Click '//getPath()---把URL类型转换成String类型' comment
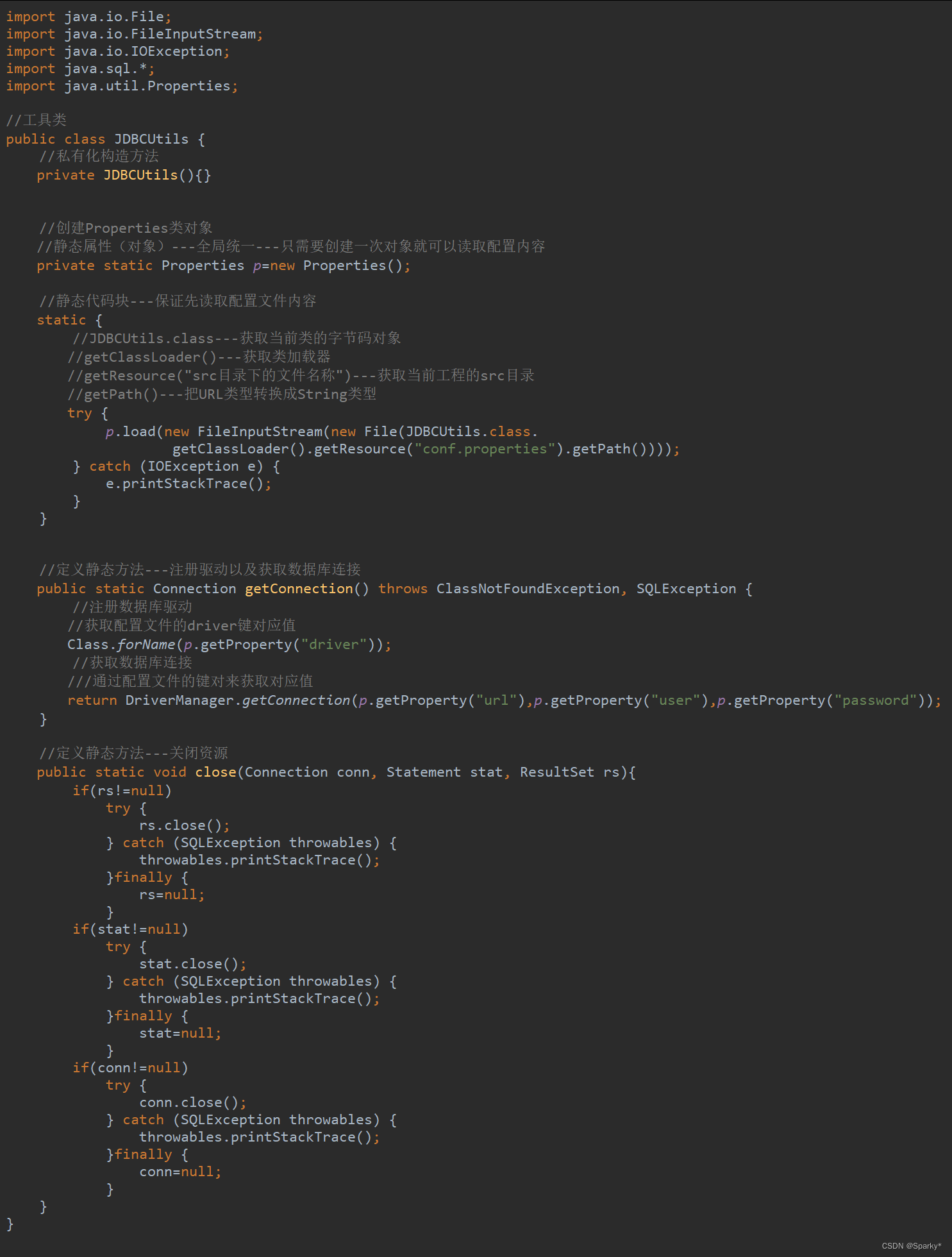This screenshot has width=952, height=1257. [222, 394]
